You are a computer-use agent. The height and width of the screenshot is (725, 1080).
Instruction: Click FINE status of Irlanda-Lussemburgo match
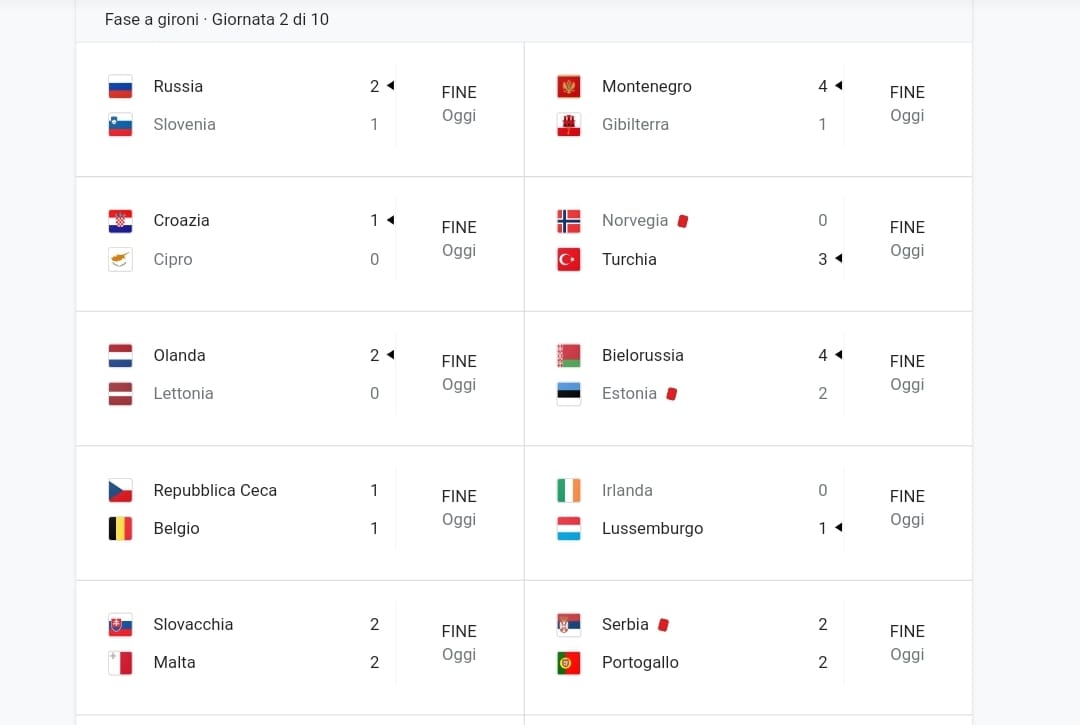click(x=907, y=496)
